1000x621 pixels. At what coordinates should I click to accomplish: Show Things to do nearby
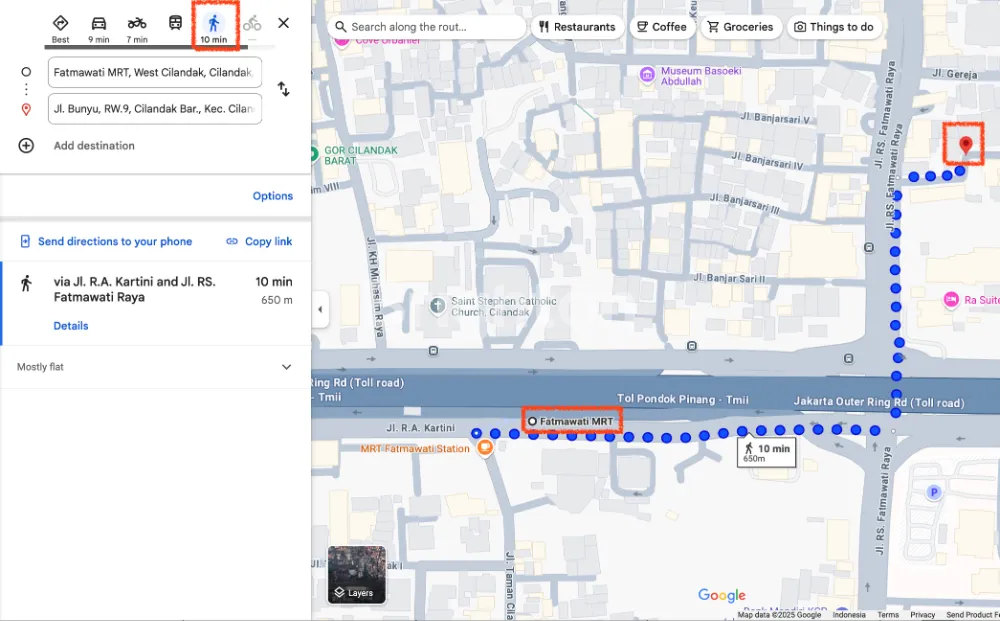(834, 27)
